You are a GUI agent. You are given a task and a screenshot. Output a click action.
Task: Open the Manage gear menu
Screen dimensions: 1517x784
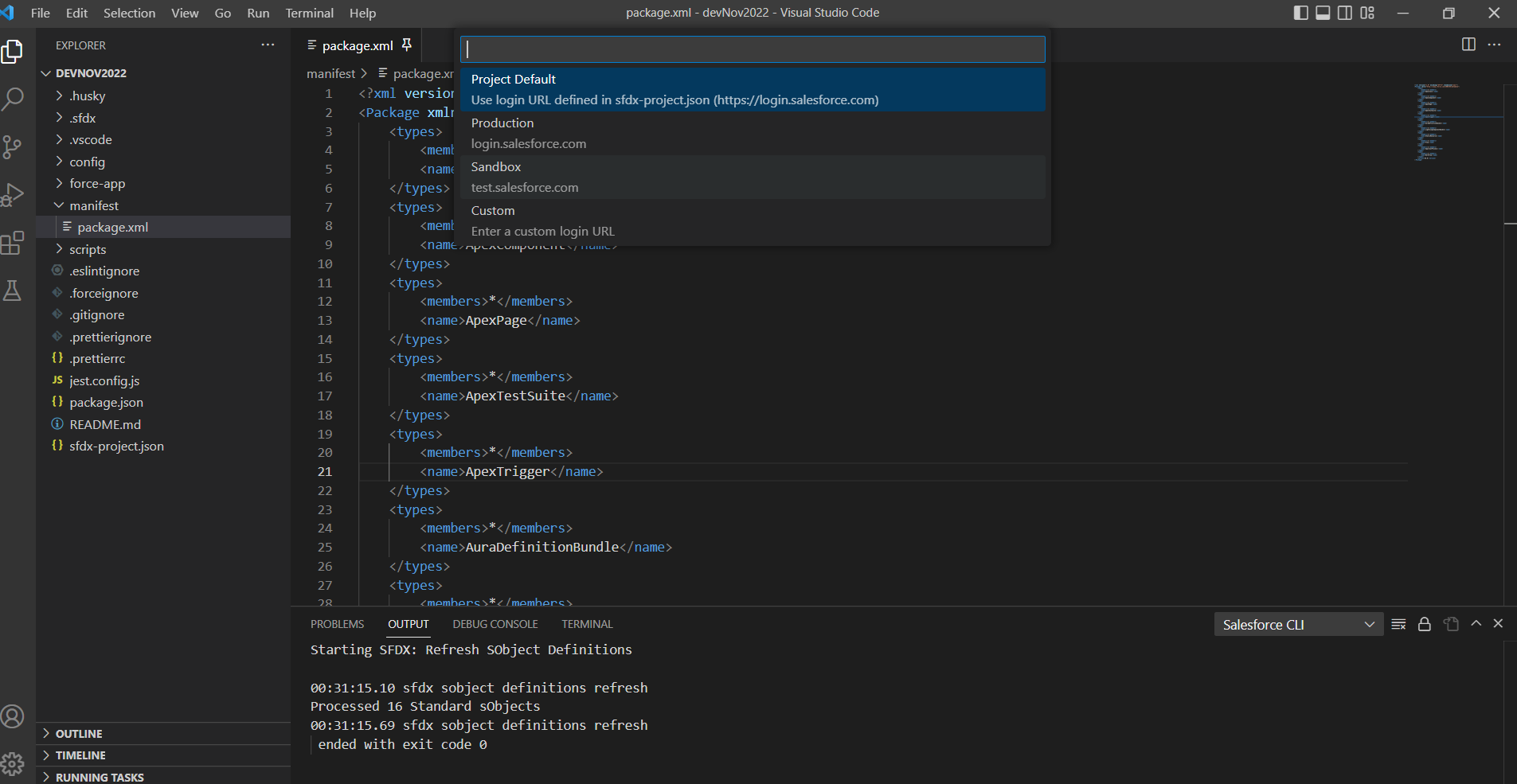(13, 764)
